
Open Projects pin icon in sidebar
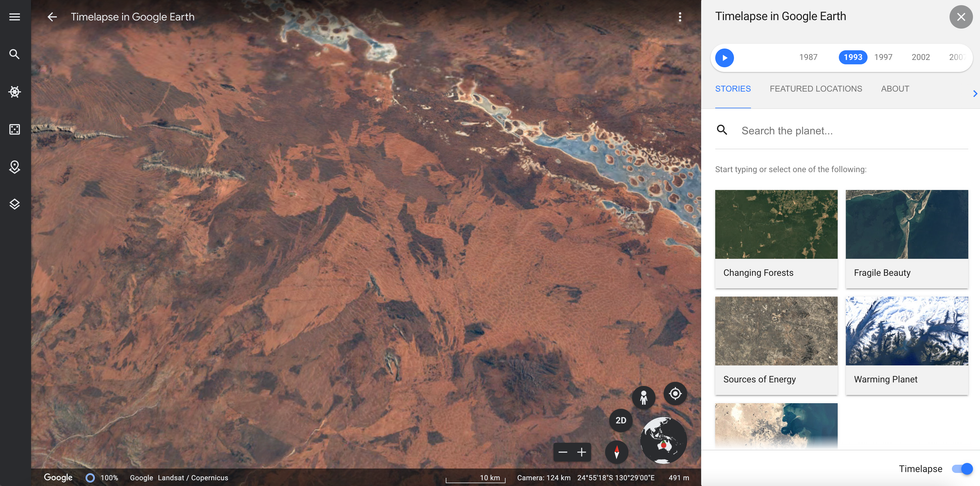[14, 167]
